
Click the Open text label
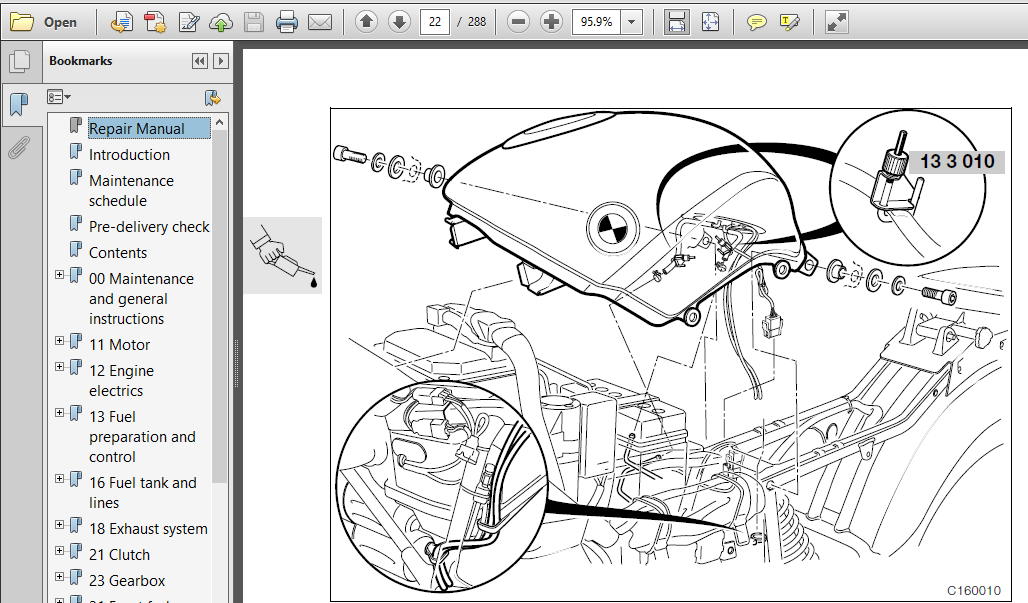point(60,22)
